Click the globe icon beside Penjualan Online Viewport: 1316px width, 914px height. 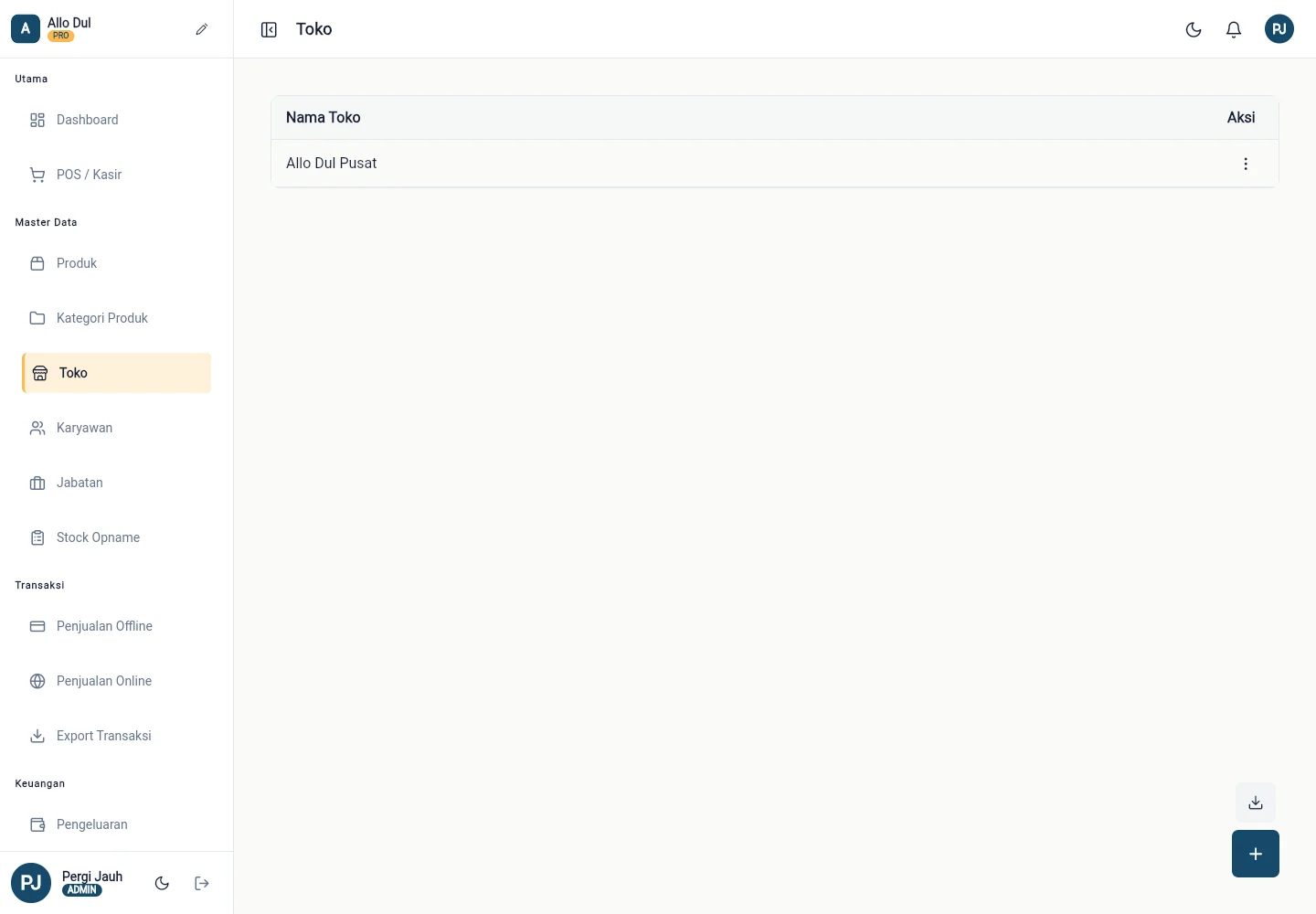point(37,681)
